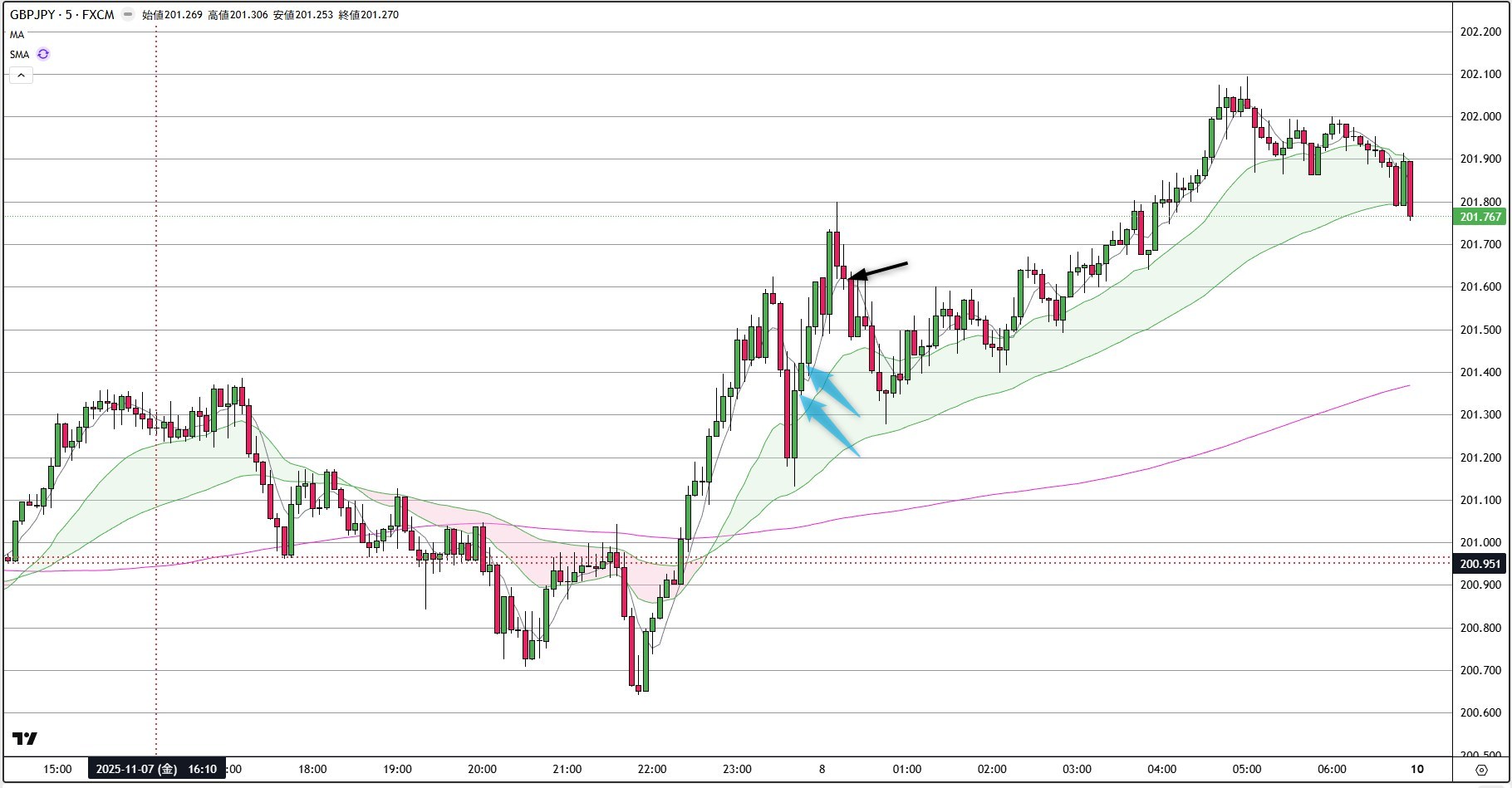Click the TradingView logo
The width and height of the screenshot is (1512, 788).
[25, 738]
